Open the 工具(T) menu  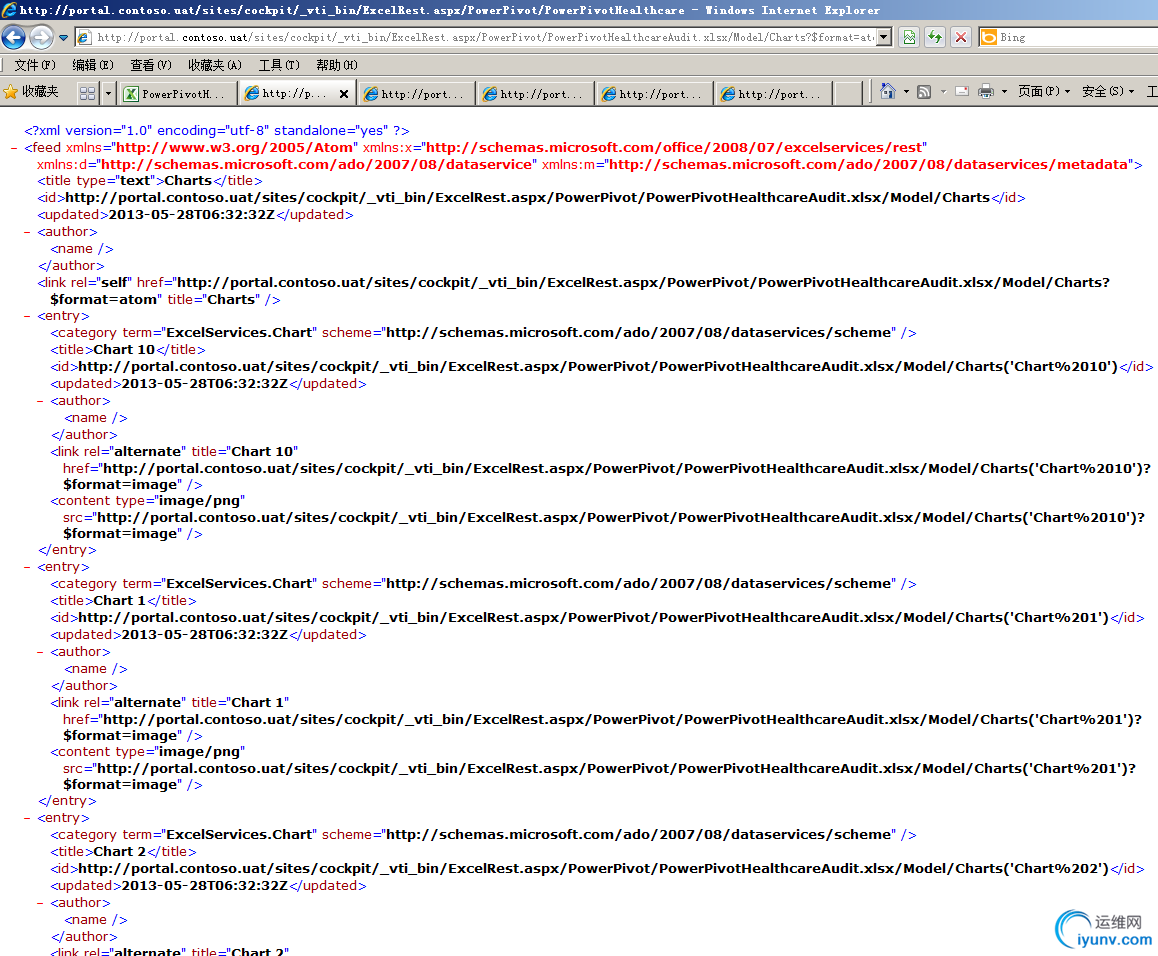pyautogui.click(x=279, y=65)
